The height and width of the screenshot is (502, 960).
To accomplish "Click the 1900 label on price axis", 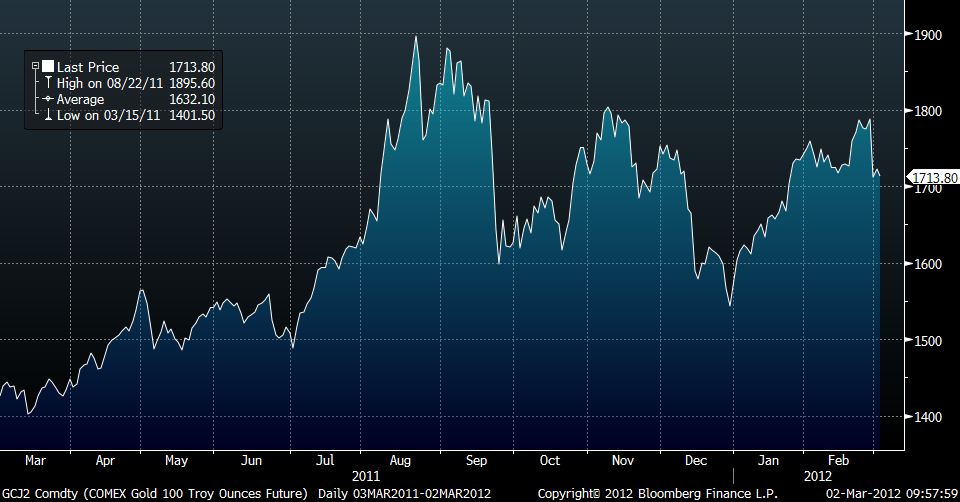I will point(927,35).
